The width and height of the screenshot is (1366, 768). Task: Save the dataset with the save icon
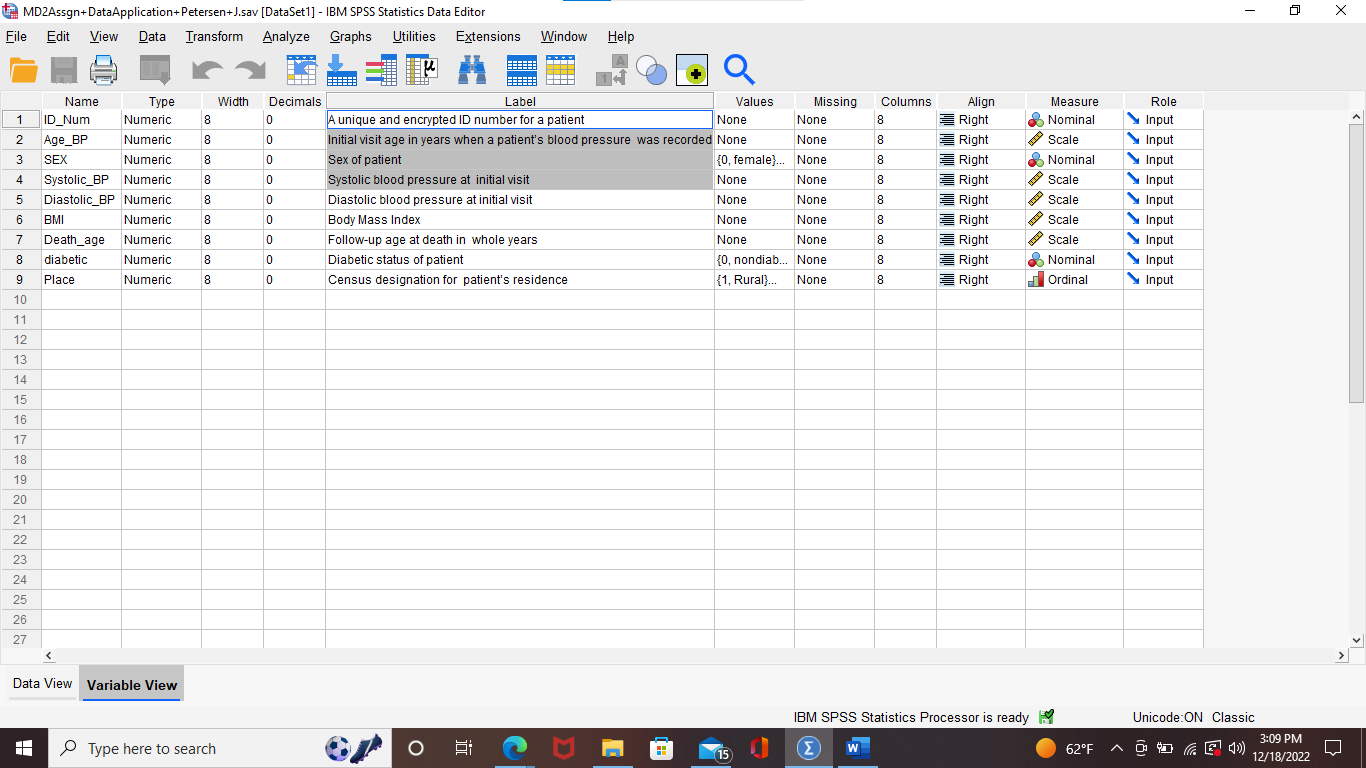pos(62,70)
